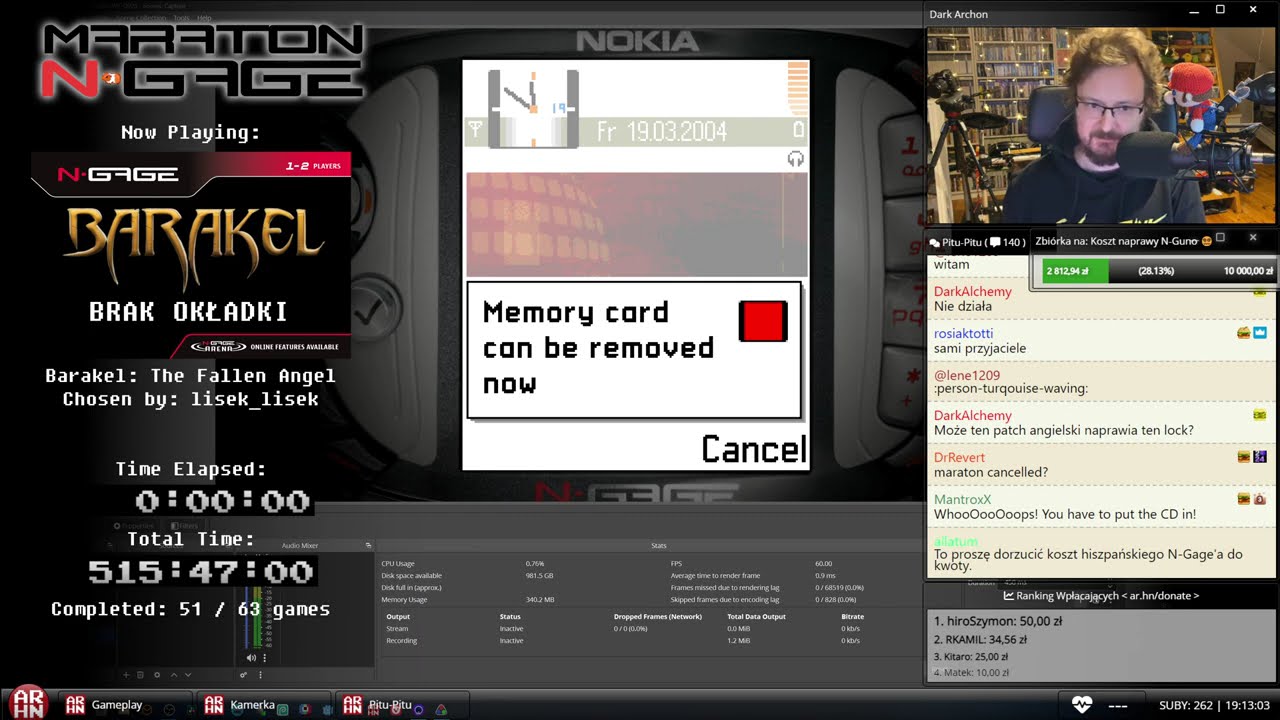
Task: Click the Dark Archon webcam feed
Action: click(1101, 125)
